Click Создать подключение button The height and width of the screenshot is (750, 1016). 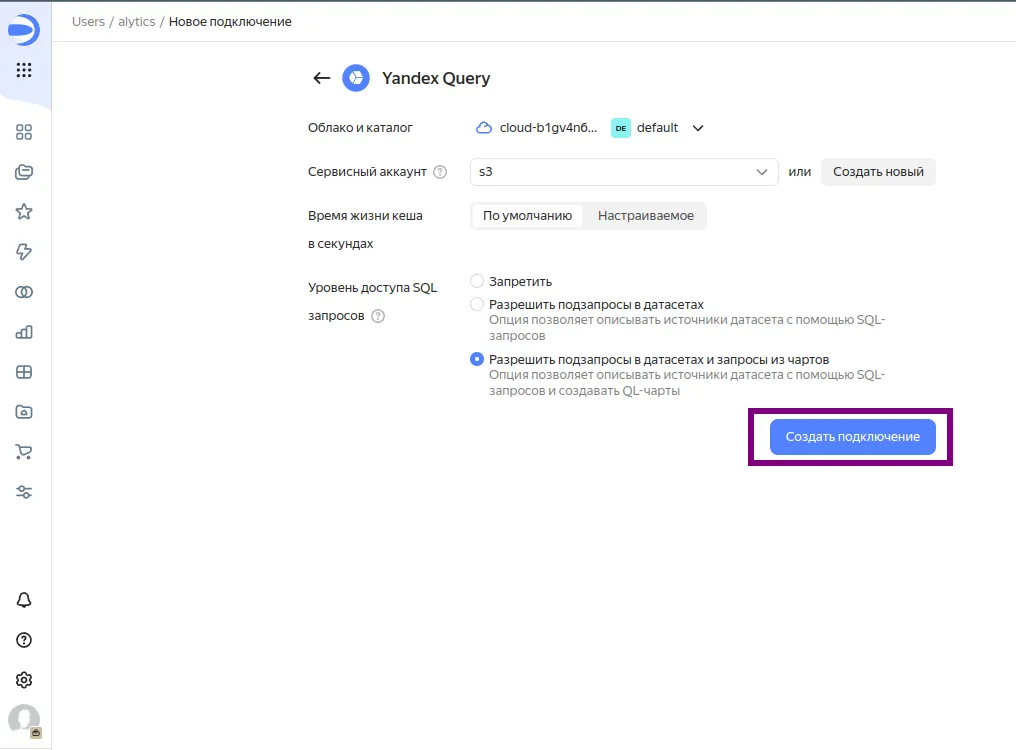tap(853, 437)
